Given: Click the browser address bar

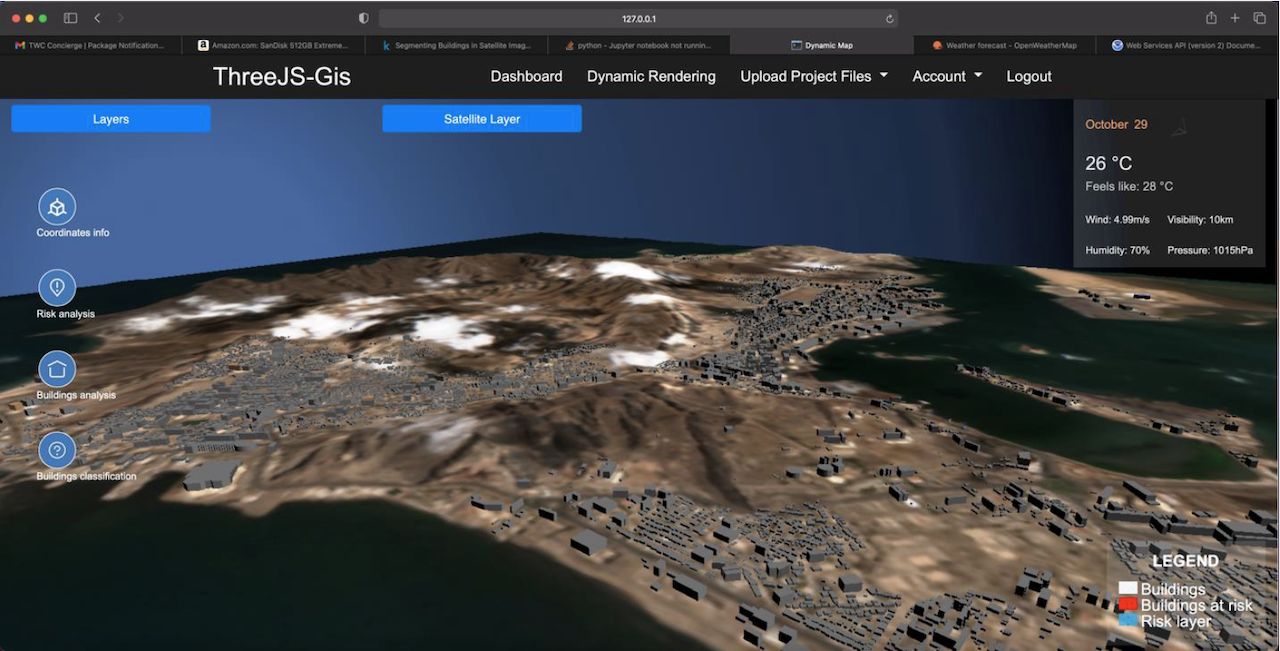Looking at the screenshot, I should click(x=638, y=19).
